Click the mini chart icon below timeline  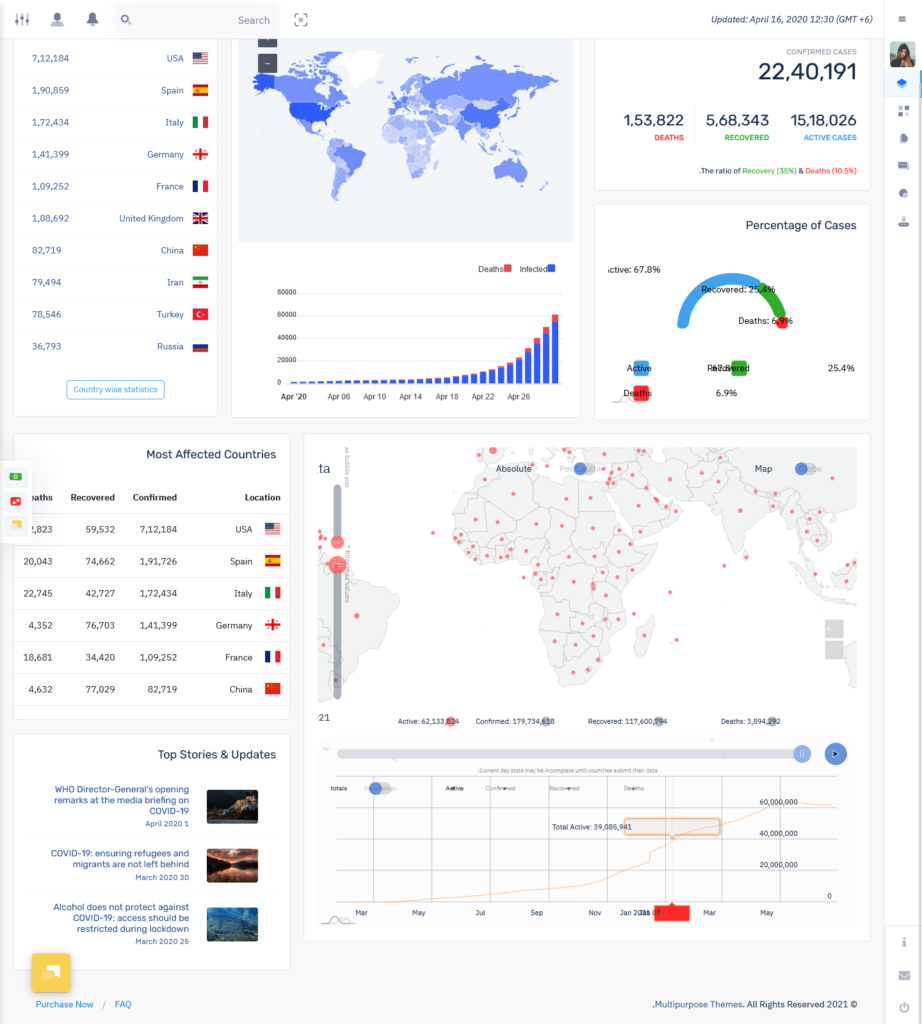coord(338,920)
